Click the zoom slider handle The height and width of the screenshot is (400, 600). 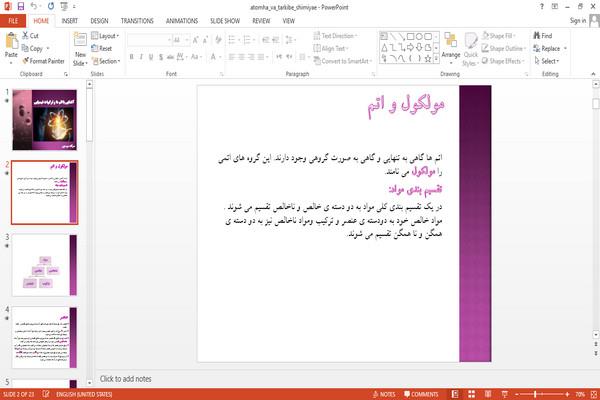[535, 394]
